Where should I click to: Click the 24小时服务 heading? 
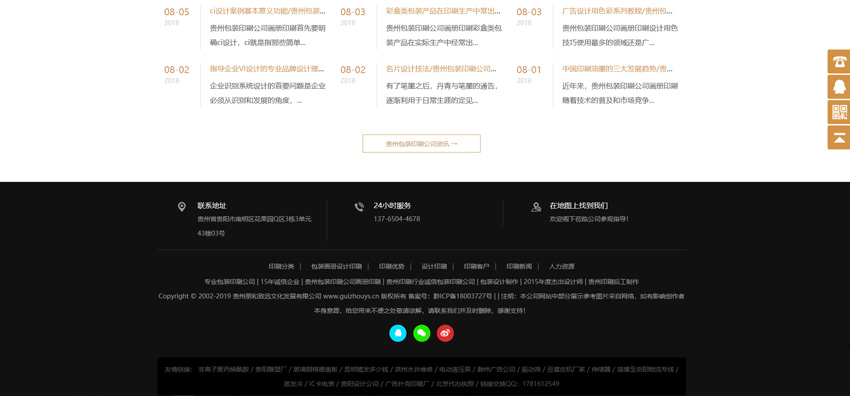(392, 206)
